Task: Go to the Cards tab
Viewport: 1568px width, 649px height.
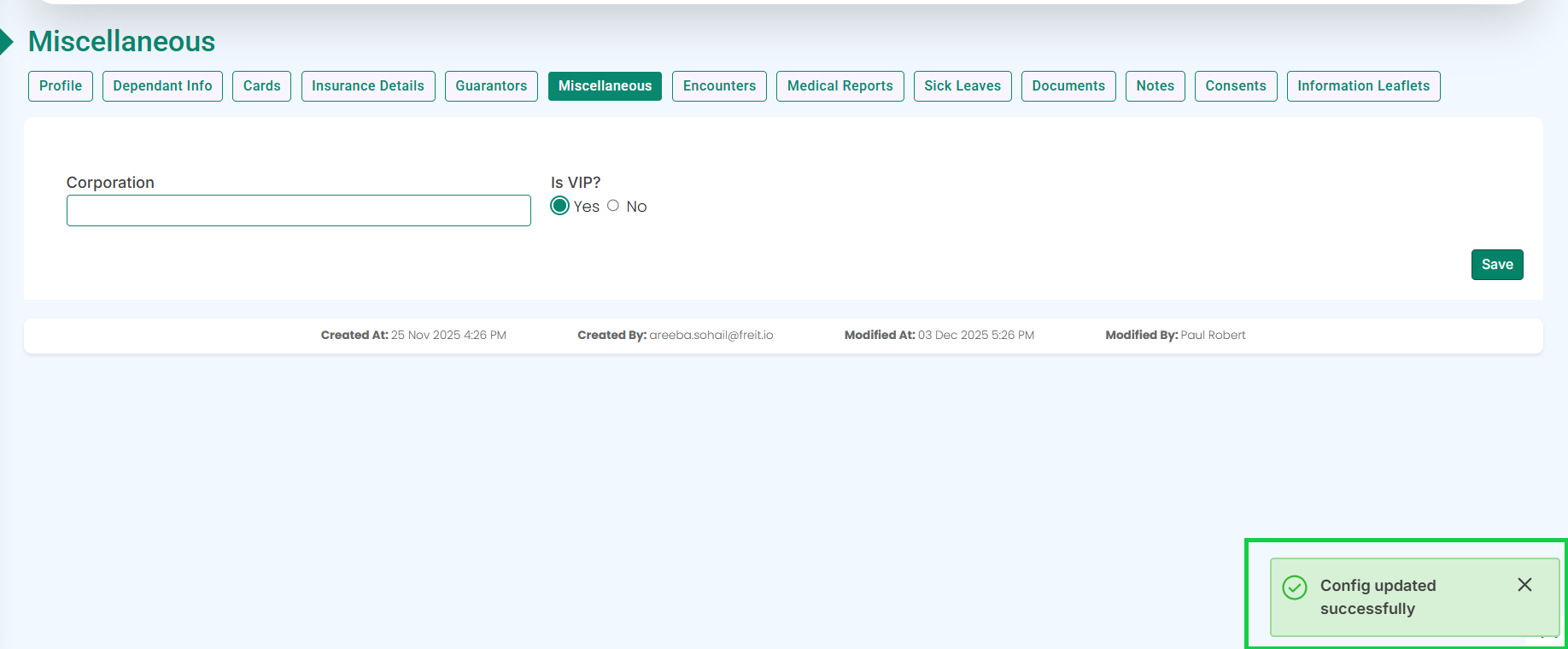Action: [x=261, y=86]
